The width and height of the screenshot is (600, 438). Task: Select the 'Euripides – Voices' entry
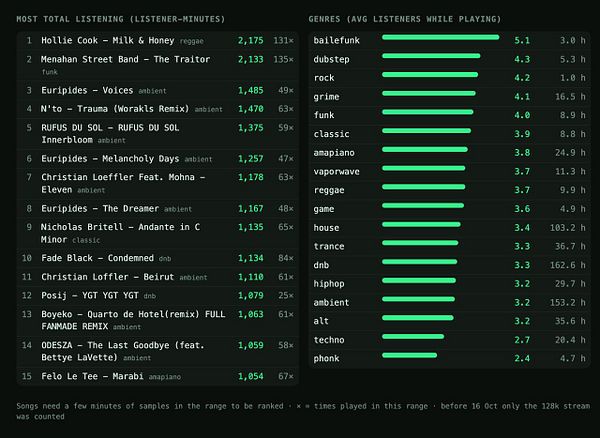[158, 90]
